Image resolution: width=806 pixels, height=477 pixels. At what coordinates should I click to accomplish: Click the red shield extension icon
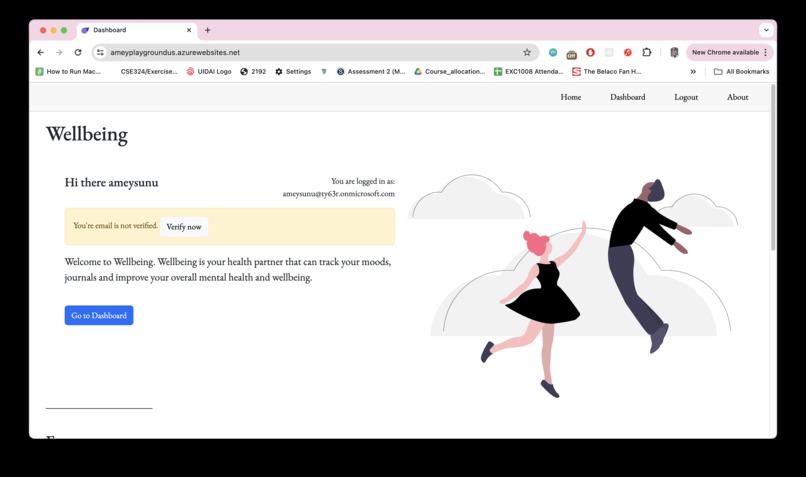[x=590, y=52]
